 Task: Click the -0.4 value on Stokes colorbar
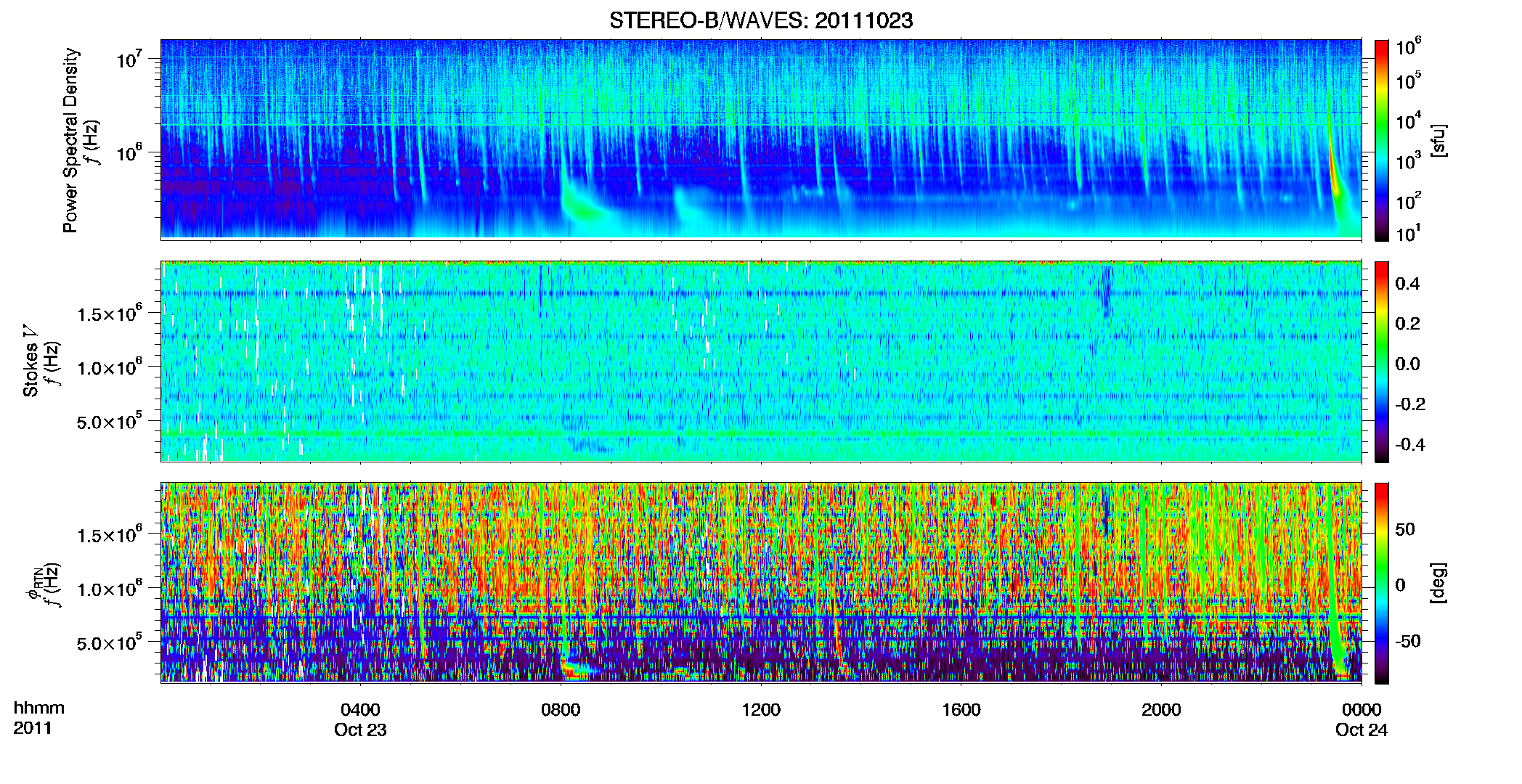[x=1410, y=444]
